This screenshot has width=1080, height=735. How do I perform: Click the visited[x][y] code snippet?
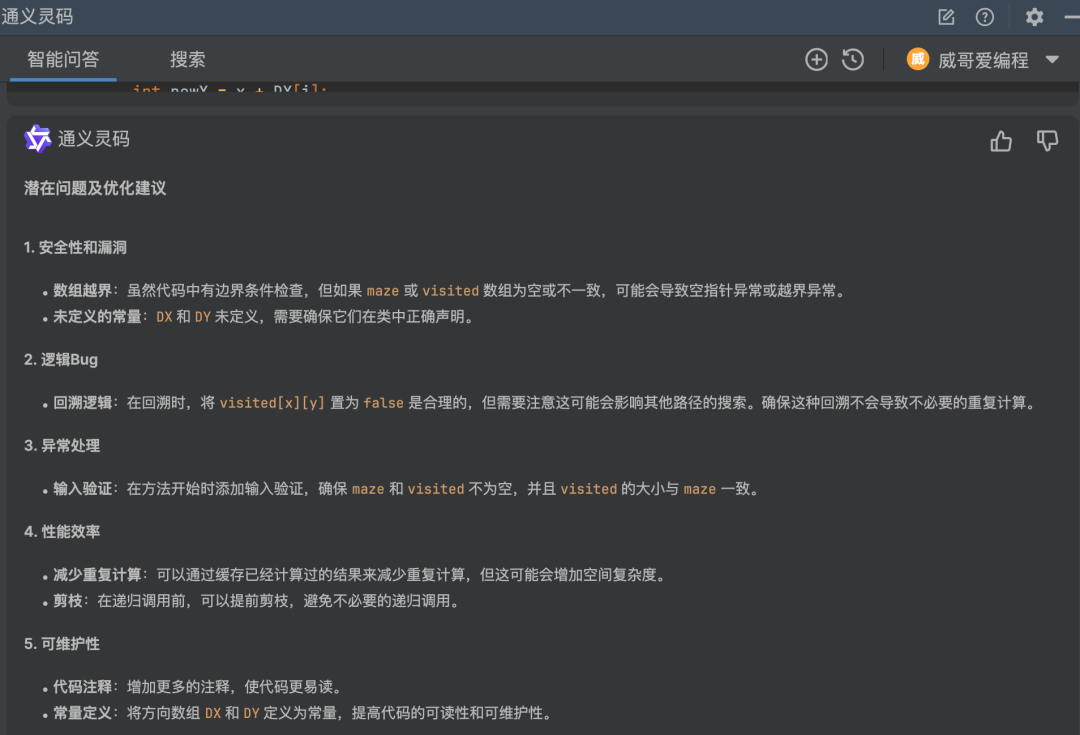[x=272, y=403]
